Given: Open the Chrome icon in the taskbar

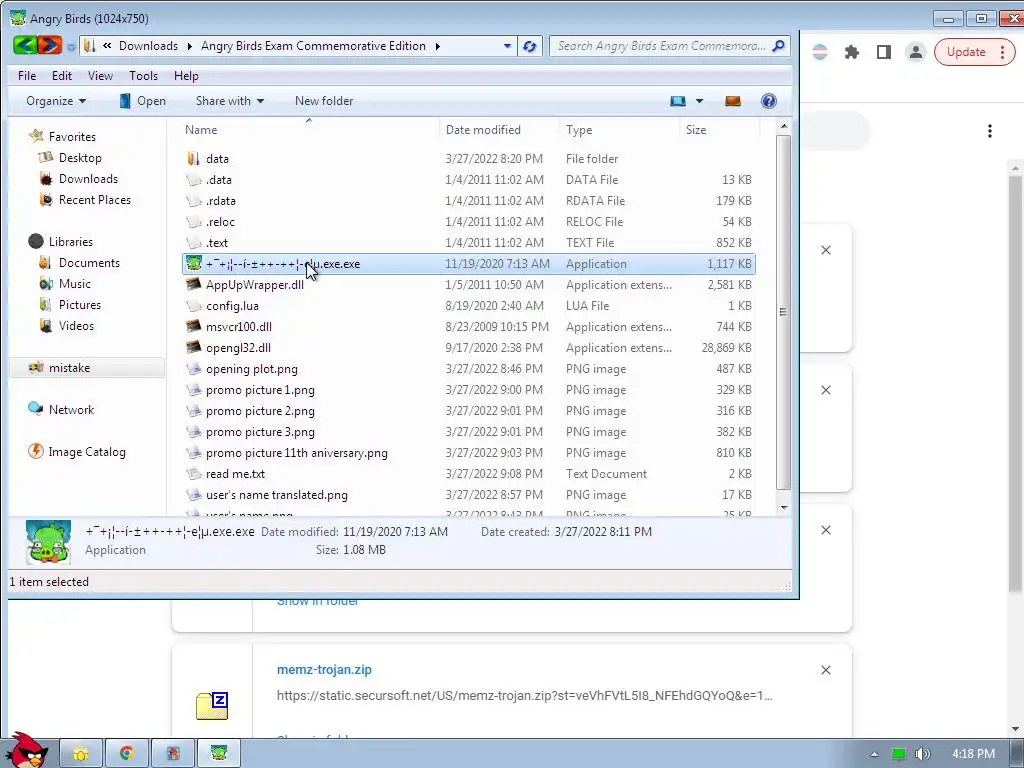Looking at the screenshot, I should pyautogui.click(x=127, y=754).
